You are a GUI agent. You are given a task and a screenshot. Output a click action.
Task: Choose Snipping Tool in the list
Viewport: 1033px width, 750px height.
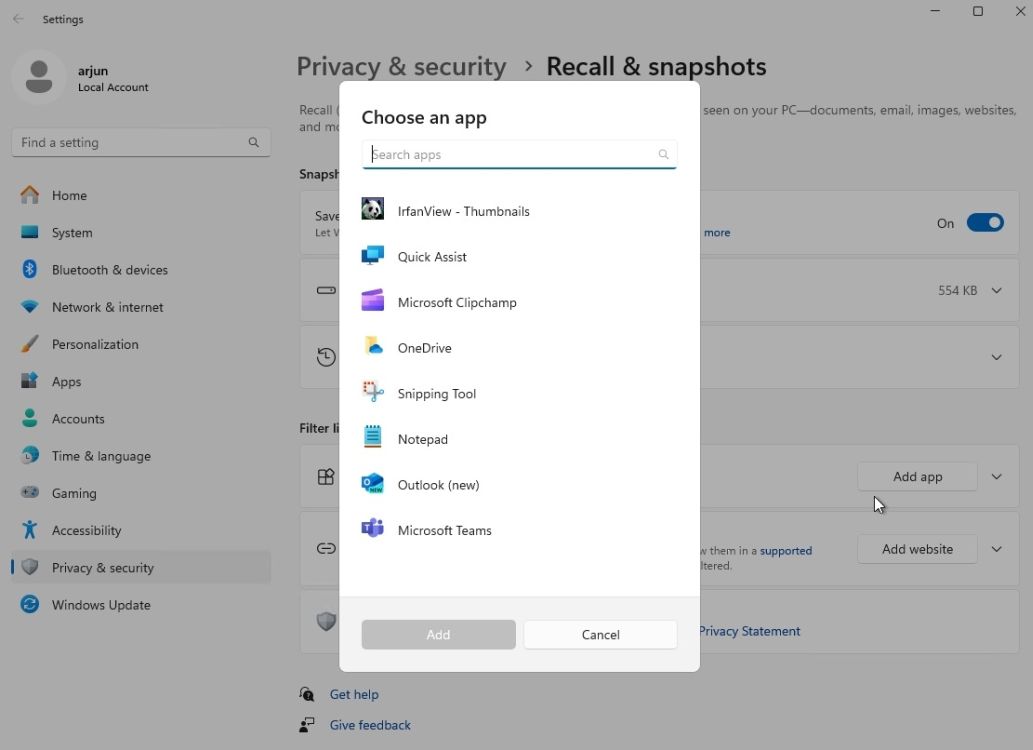[x=519, y=393]
